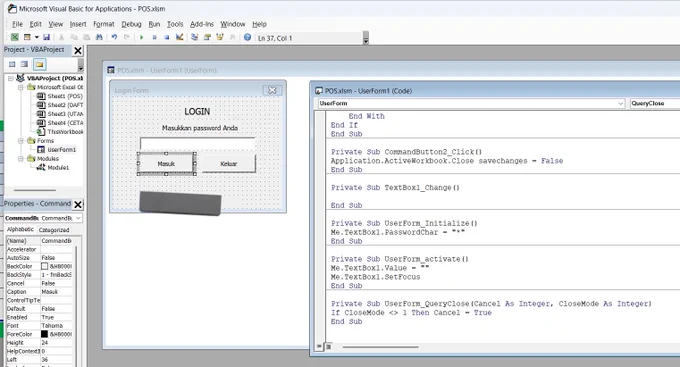
Task: Click the Insert UserForm toolbar icon
Action: (27, 38)
